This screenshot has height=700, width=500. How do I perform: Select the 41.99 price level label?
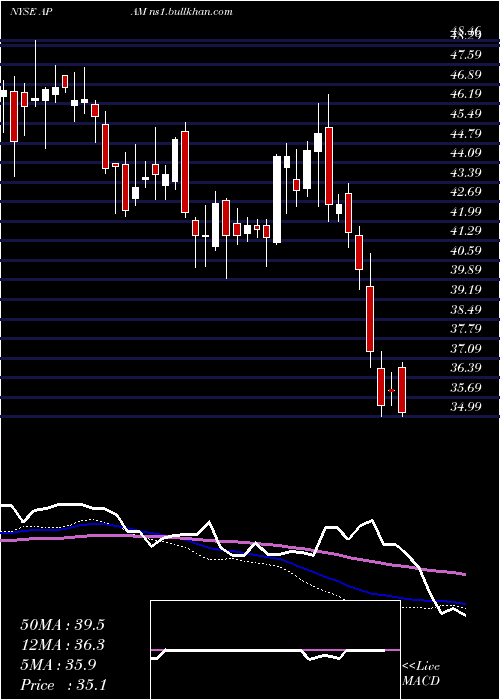(466, 211)
